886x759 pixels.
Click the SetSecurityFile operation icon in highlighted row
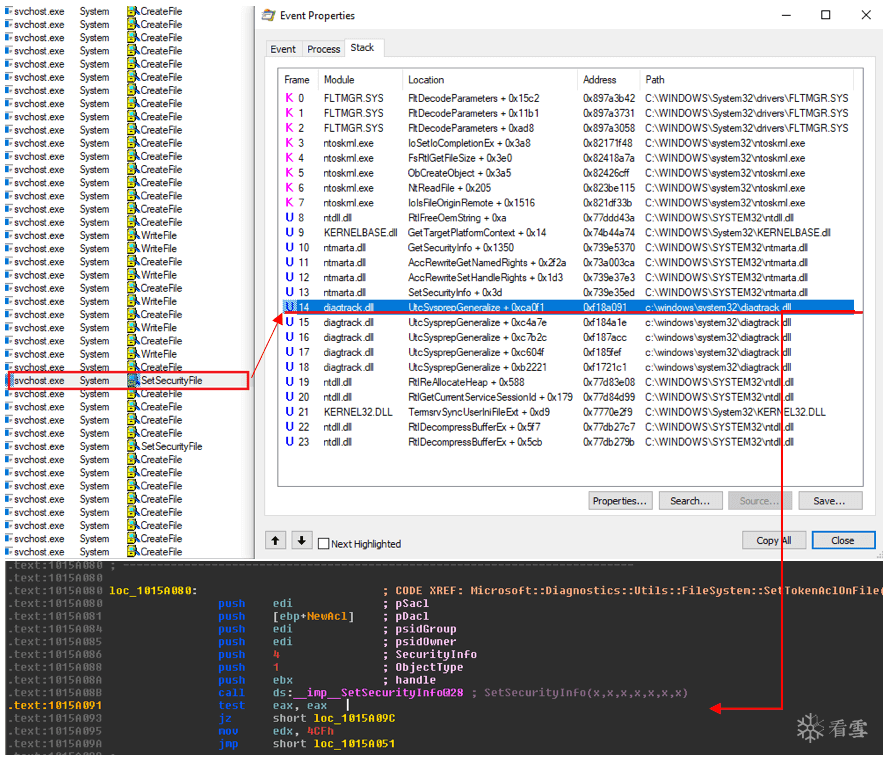[x=133, y=380]
